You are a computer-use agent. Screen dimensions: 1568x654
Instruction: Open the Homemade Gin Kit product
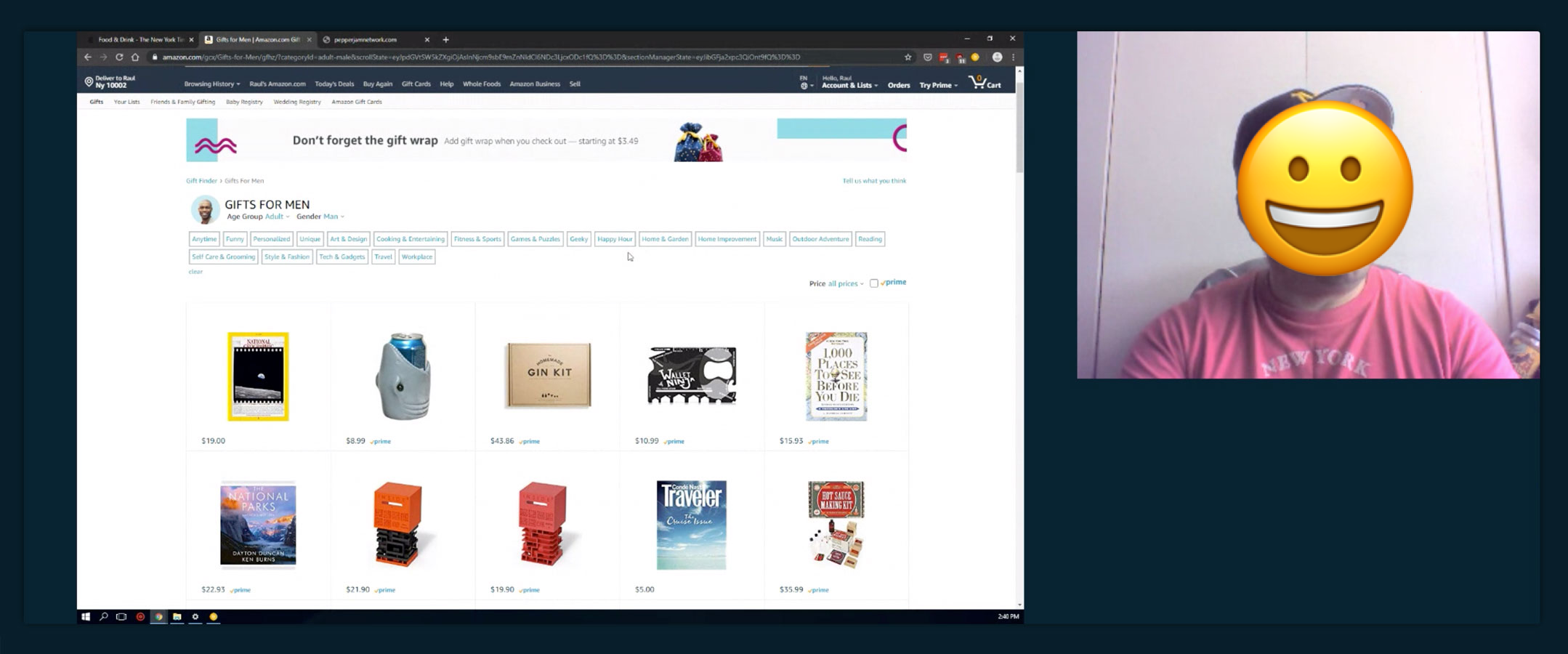coord(548,376)
